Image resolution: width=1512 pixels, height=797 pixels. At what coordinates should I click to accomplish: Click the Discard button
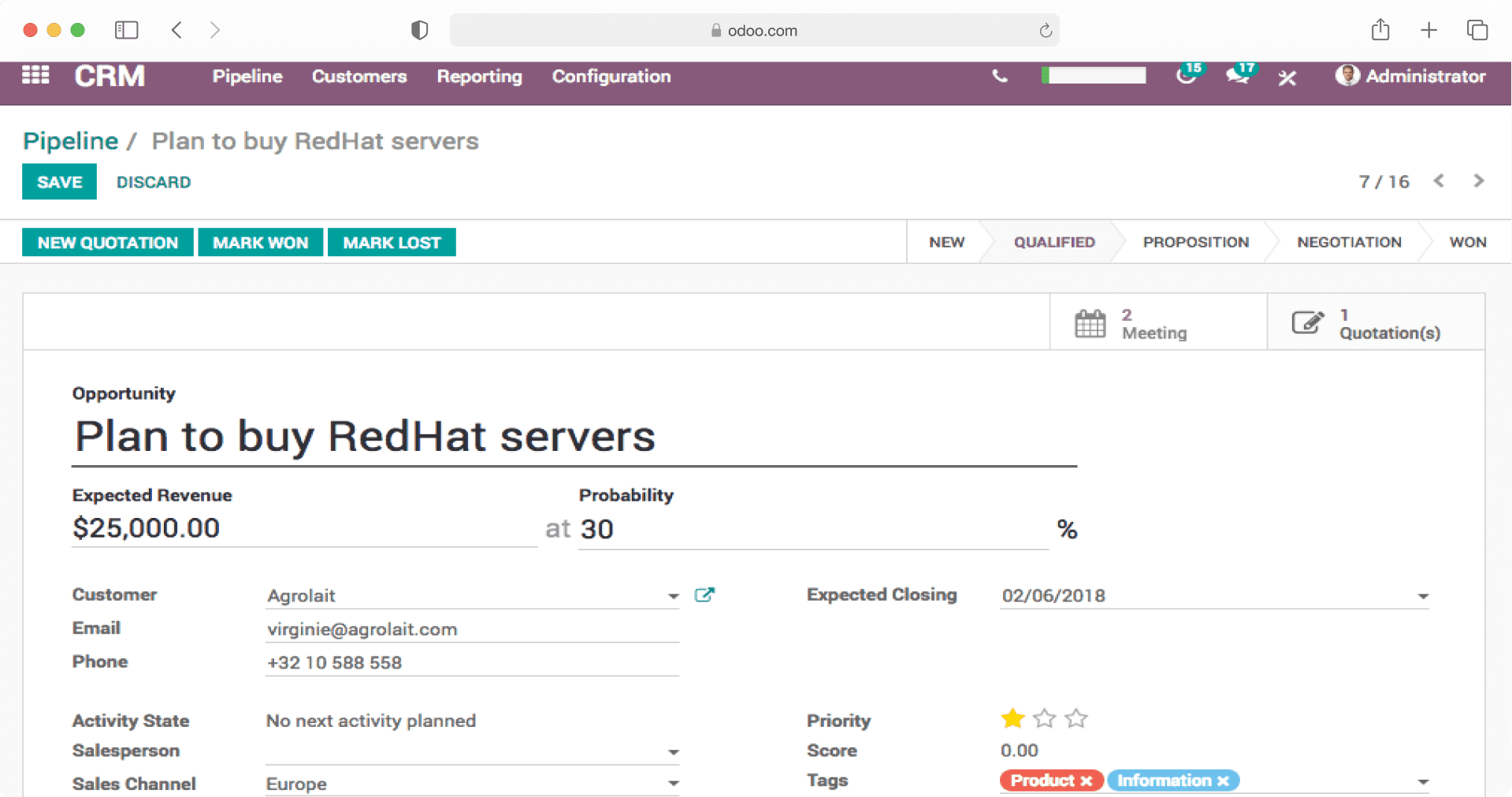154,182
